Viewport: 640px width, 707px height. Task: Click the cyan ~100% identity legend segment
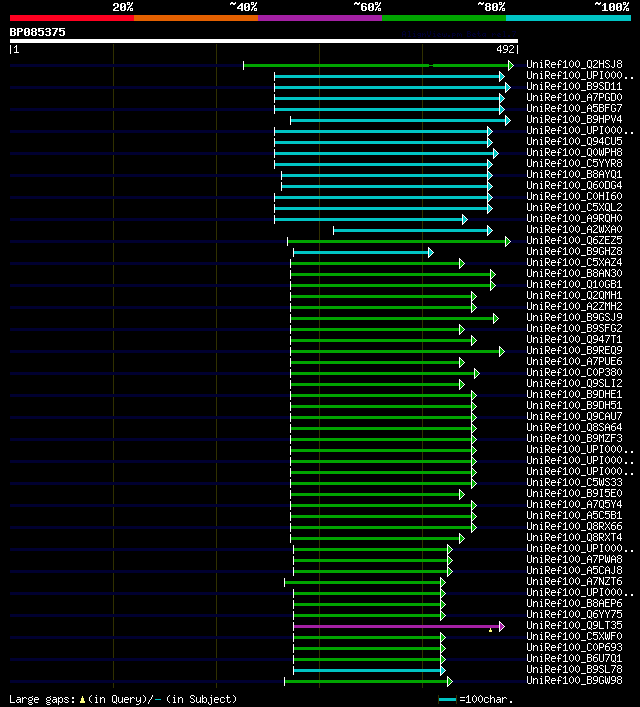pos(568,18)
